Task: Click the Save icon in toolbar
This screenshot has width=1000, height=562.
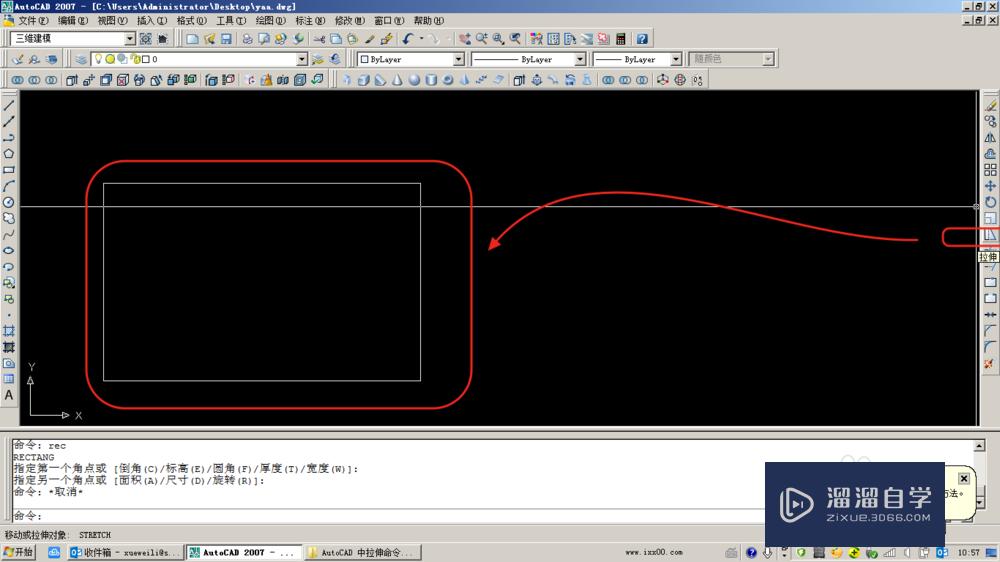Action: (226, 39)
